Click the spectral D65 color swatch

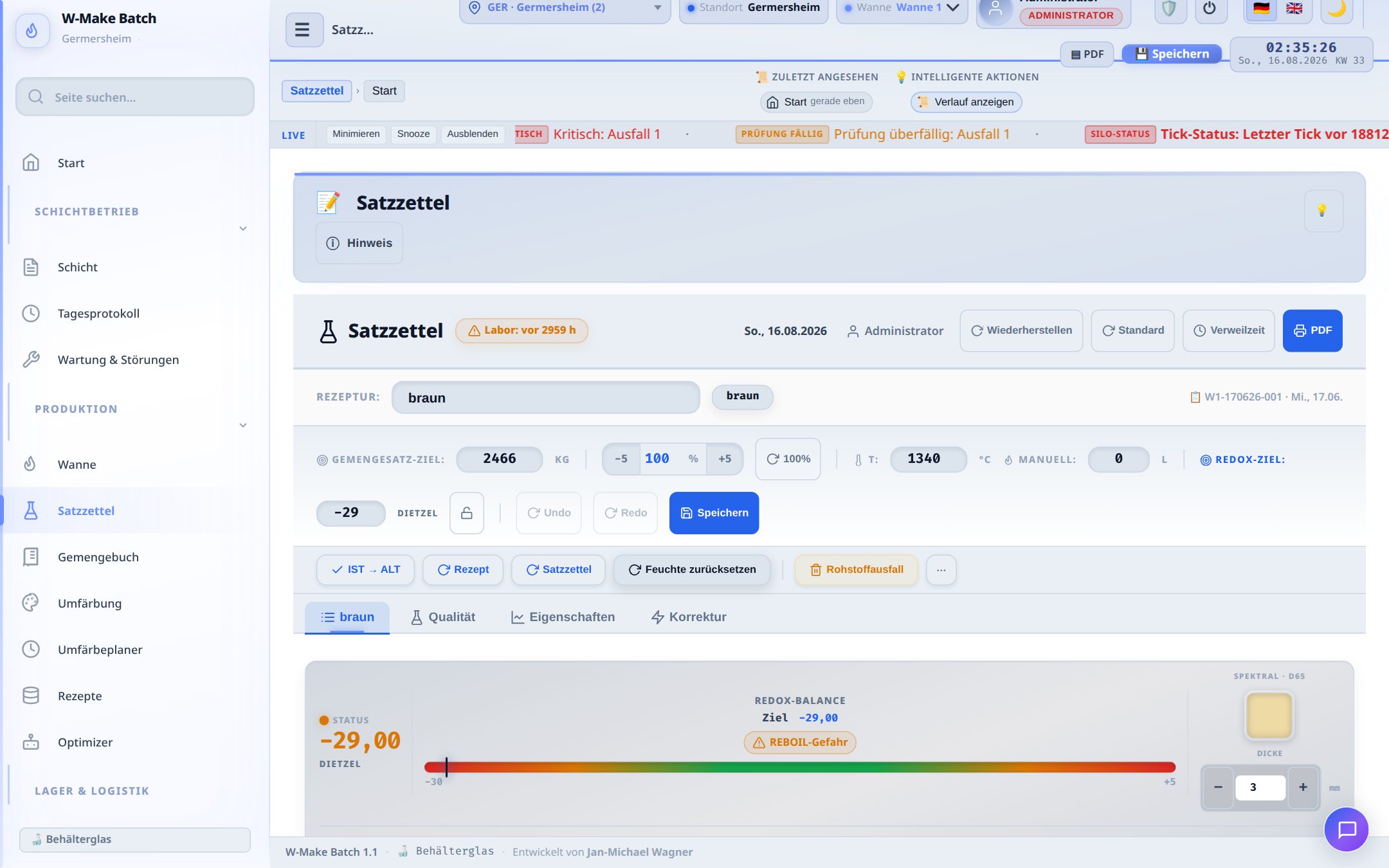coord(1269,716)
